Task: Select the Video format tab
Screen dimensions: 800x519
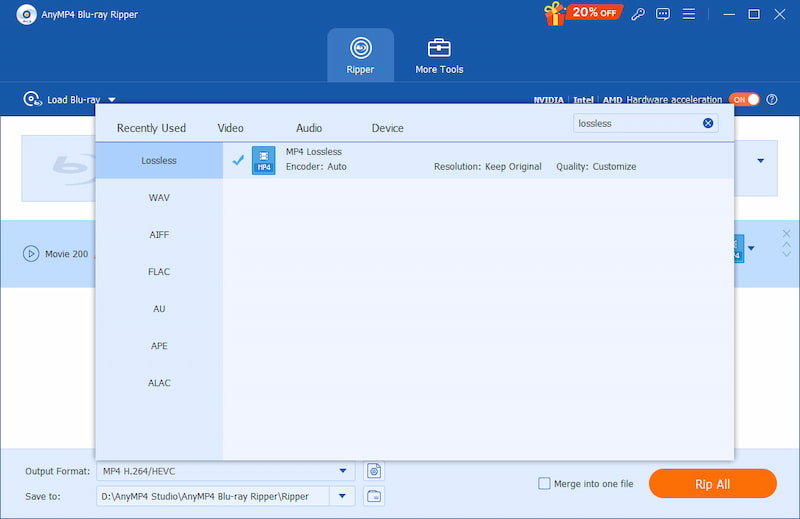Action: click(230, 128)
